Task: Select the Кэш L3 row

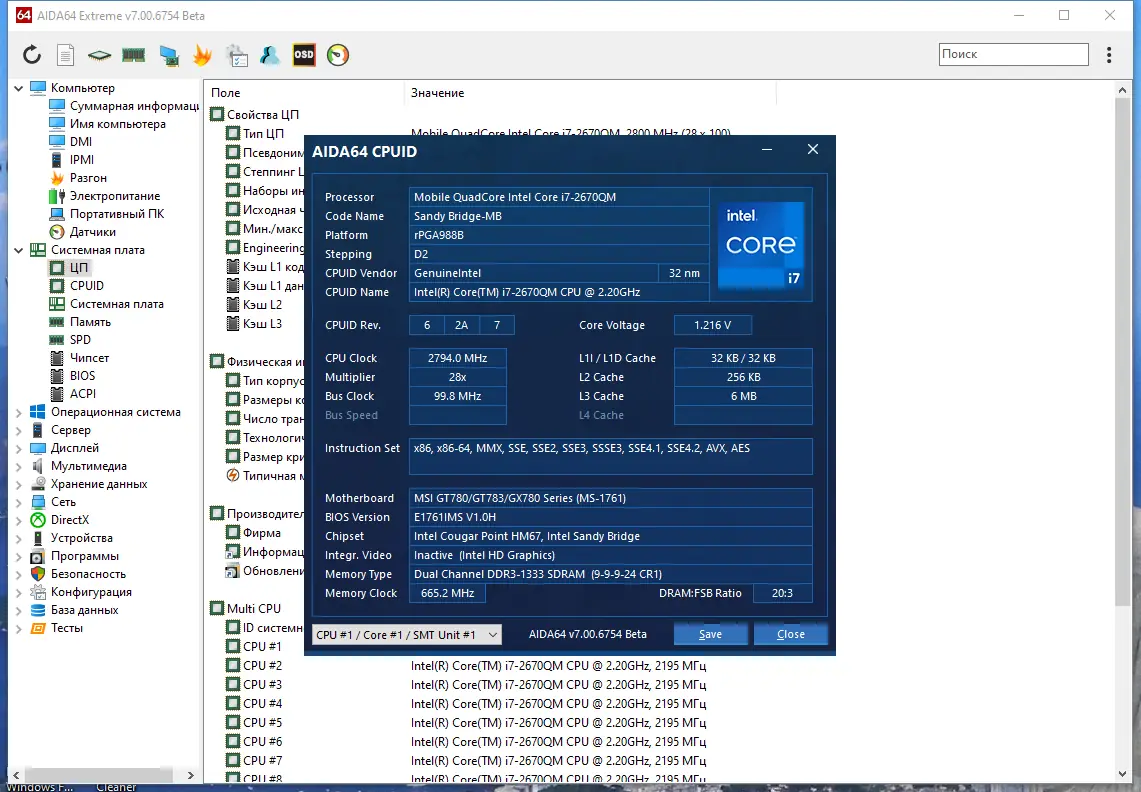Action: [x=254, y=323]
